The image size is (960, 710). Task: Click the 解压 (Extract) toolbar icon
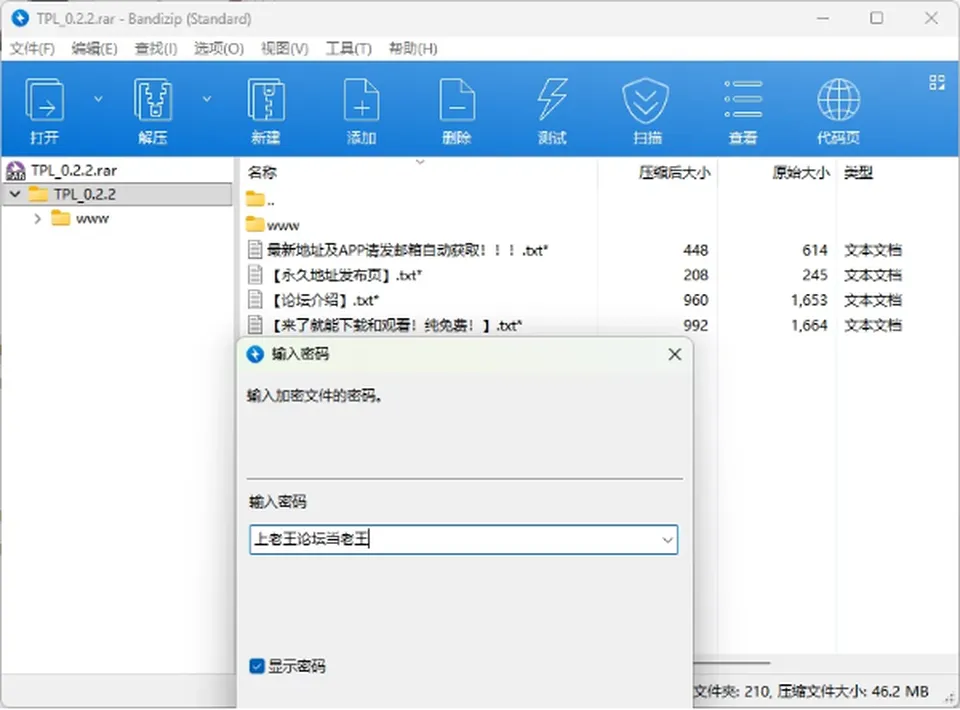(152, 110)
